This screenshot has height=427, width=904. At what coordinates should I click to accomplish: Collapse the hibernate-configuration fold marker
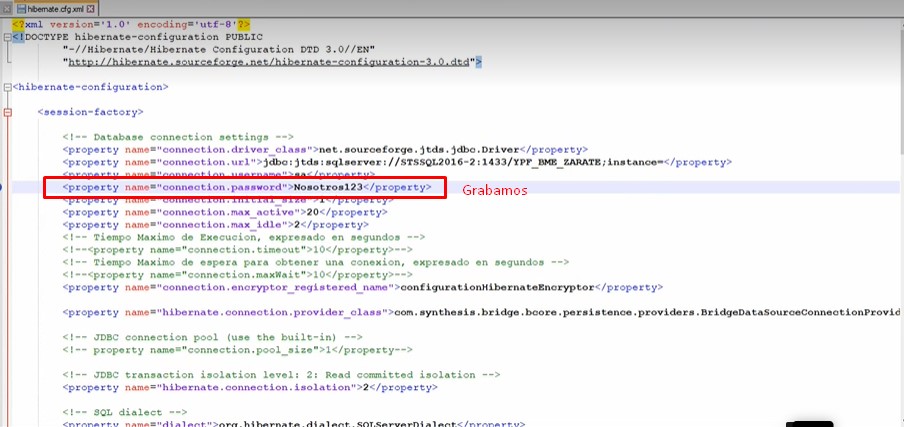coord(7,87)
